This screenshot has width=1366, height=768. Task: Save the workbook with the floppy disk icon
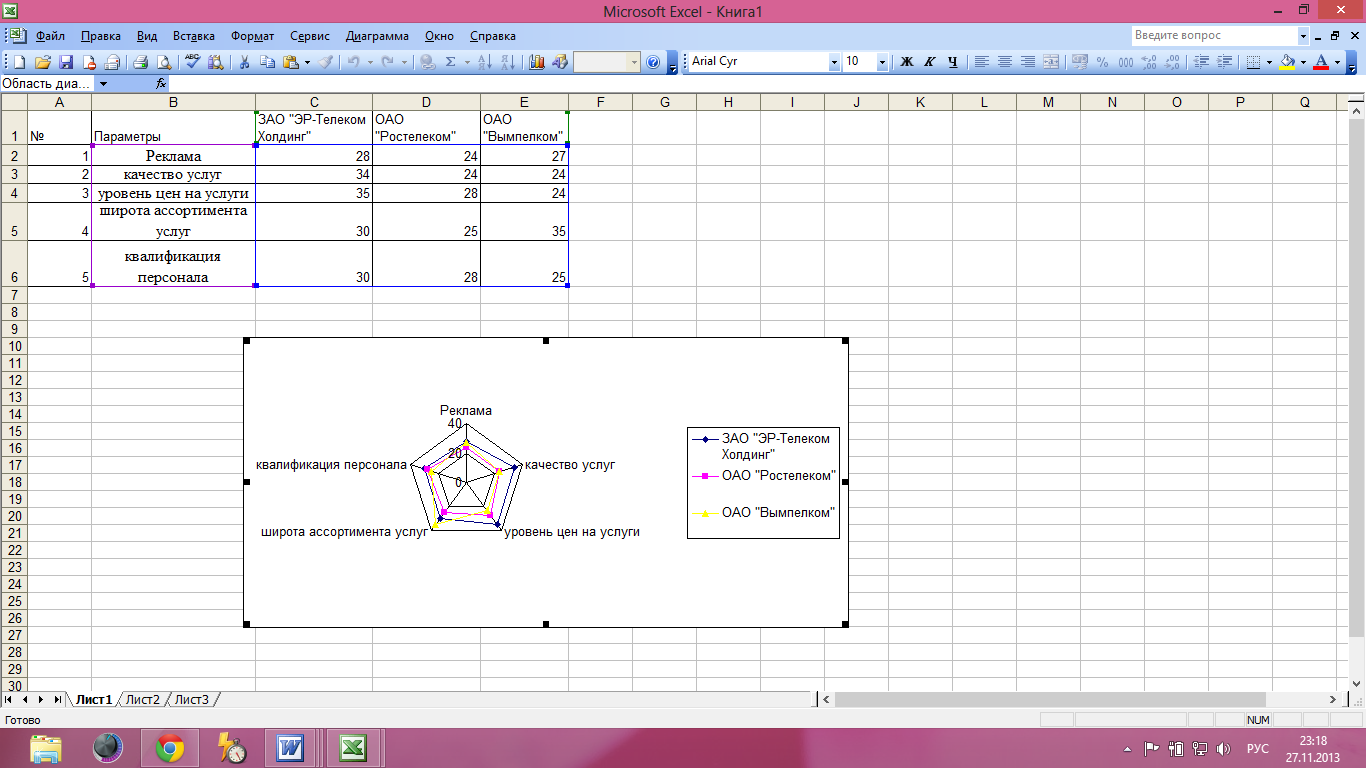[66, 62]
